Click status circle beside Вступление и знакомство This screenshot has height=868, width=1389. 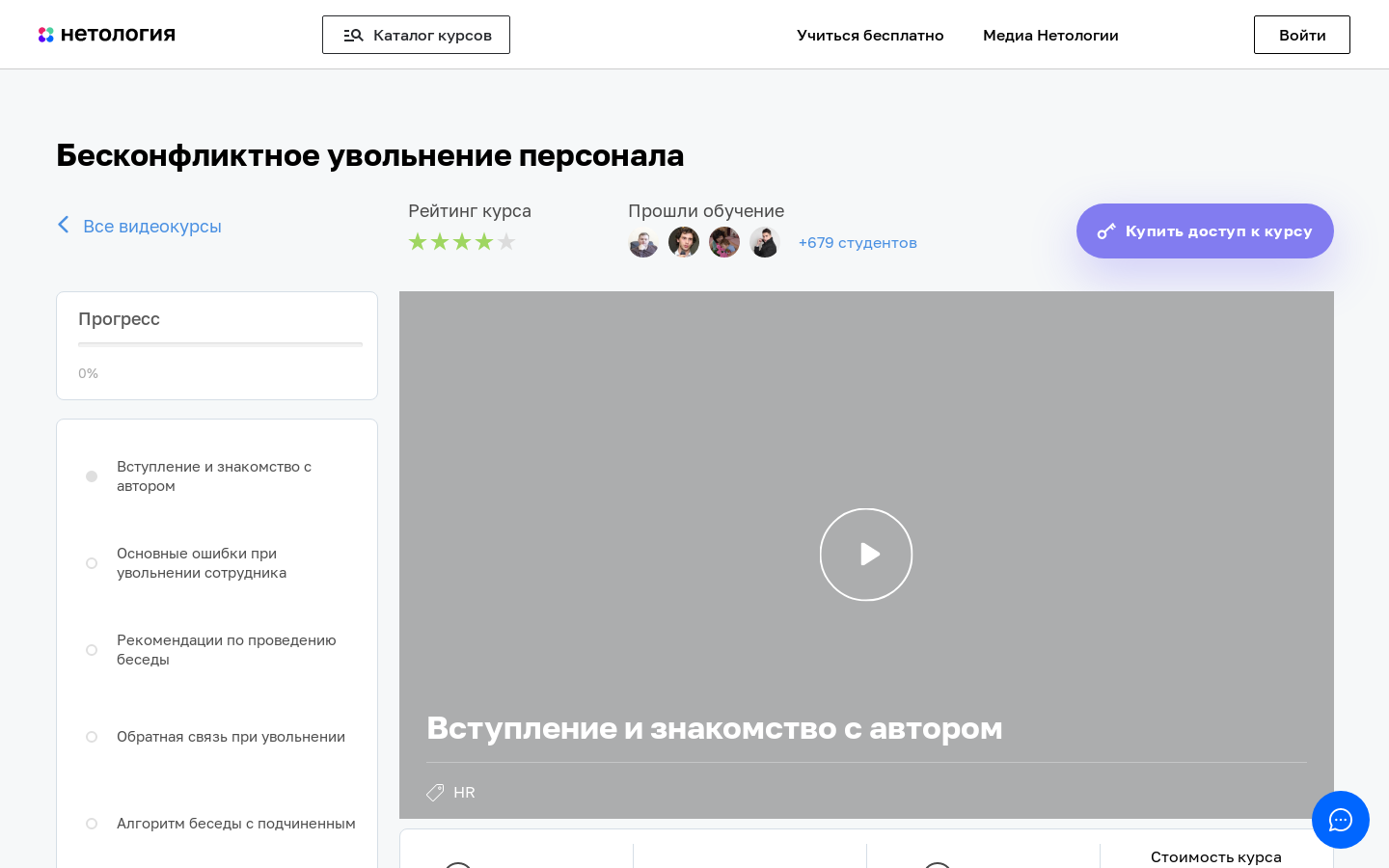click(x=92, y=476)
